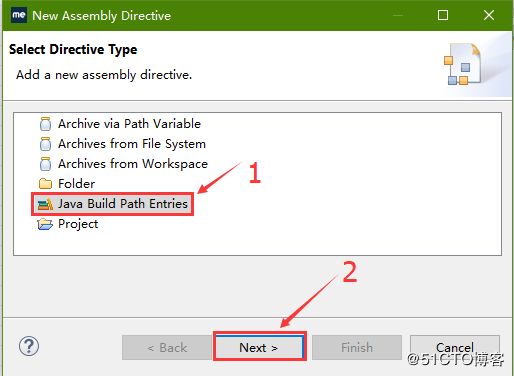Click the MyEclipse 'me' logo in title bar
This screenshot has height=376, width=514.
19,15
